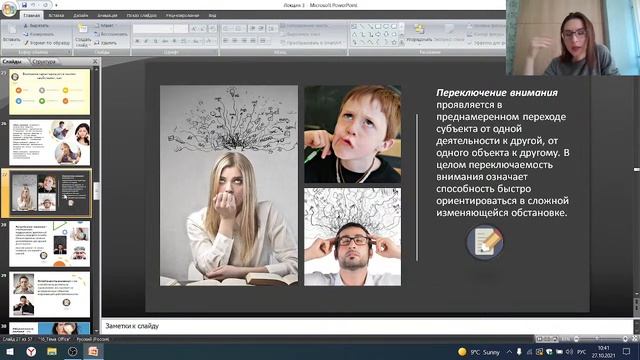The height and width of the screenshot is (360, 640).
Task: Click the Restore (Восстановить) slide button
Action: [x=111, y=34]
